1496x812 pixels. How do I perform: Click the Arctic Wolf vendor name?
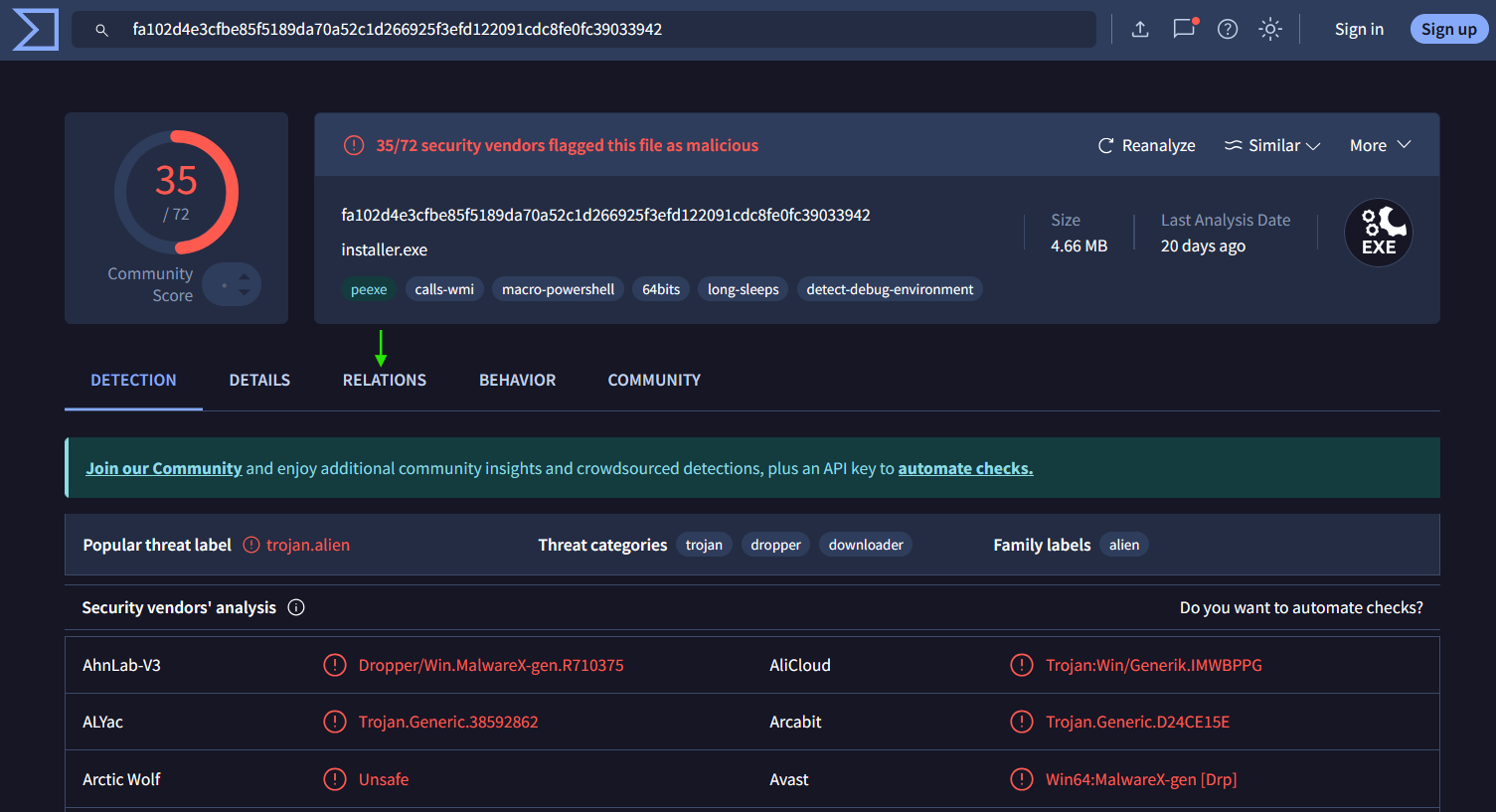121,779
